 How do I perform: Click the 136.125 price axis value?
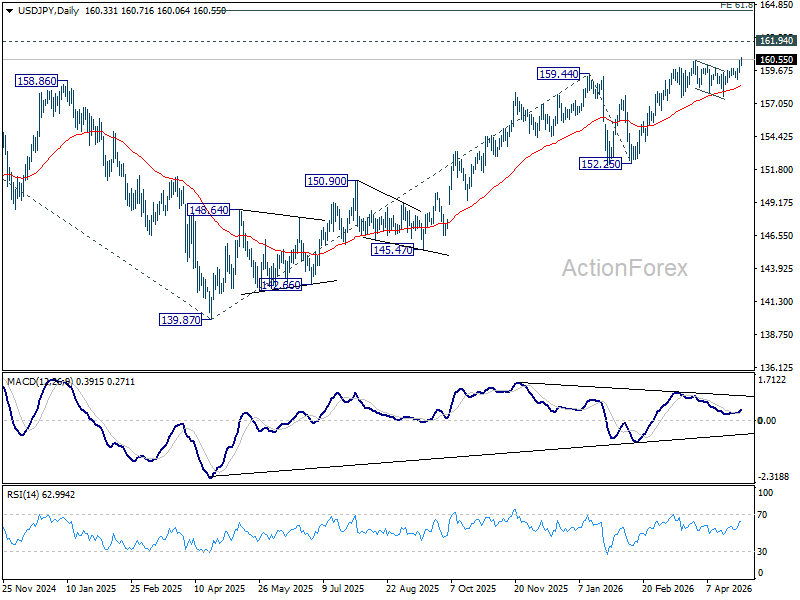coord(777,367)
